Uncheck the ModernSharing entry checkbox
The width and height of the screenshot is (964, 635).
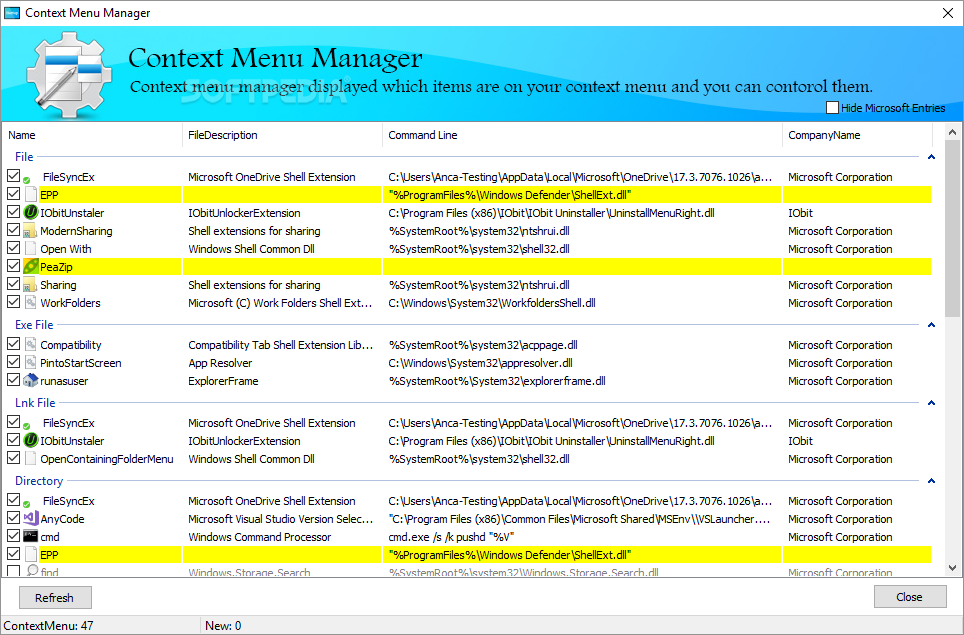14,230
